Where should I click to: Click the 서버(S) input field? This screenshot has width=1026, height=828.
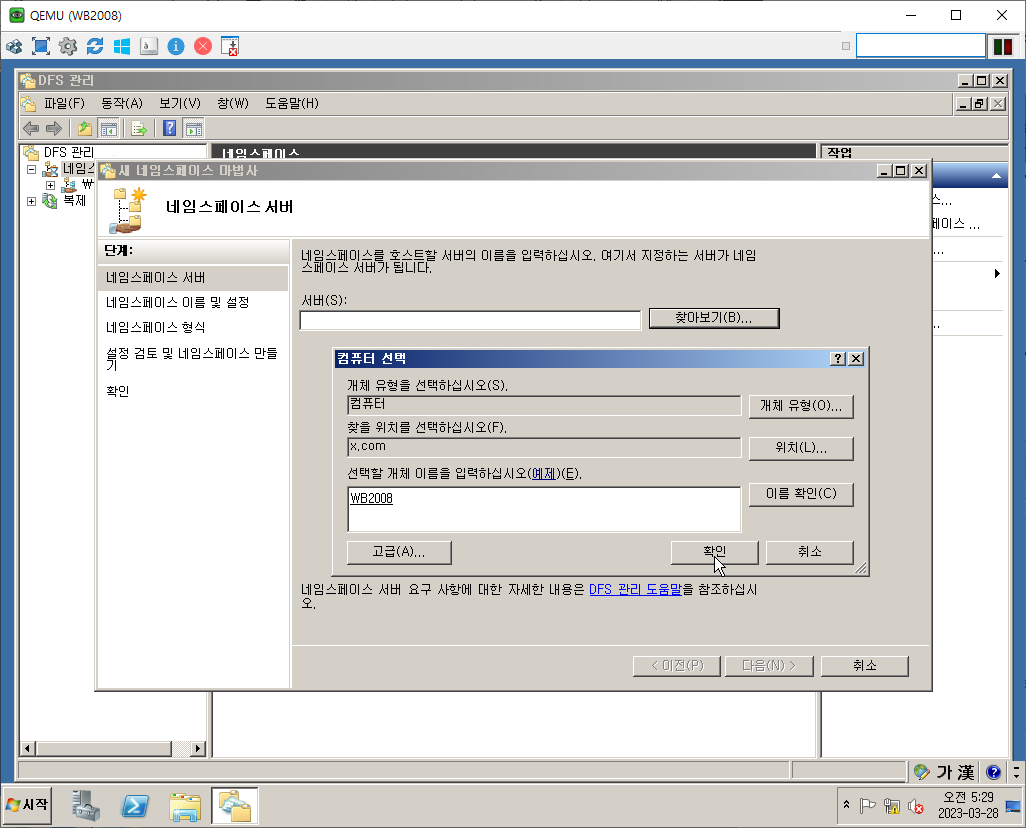pos(470,320)
